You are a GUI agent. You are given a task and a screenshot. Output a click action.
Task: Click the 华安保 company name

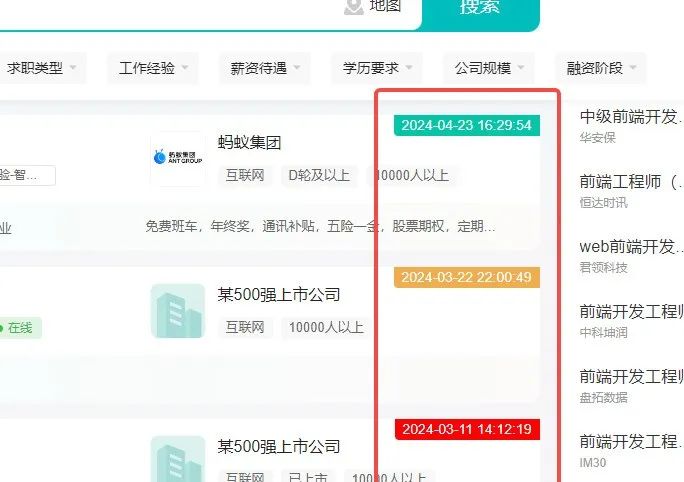(x=598, y=138)
